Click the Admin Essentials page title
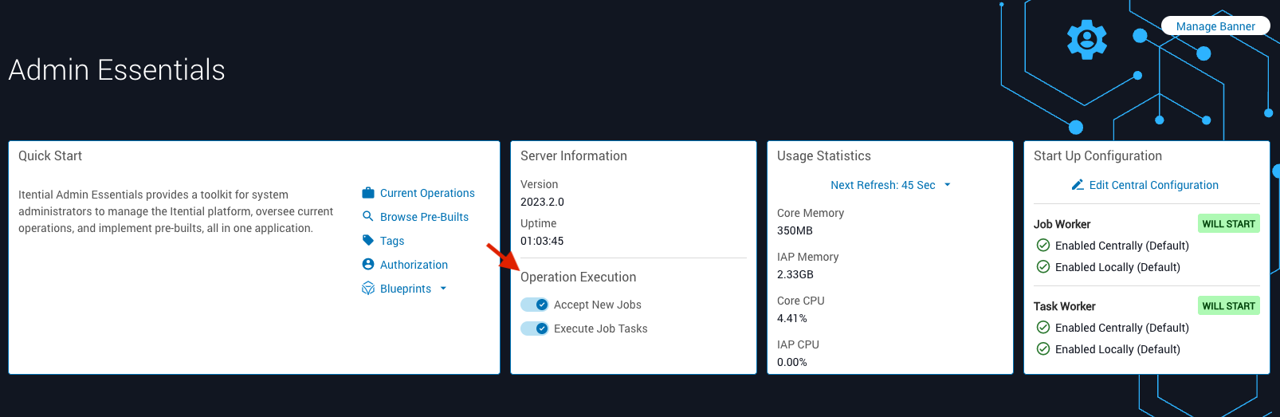 click(x=117, y=70)
